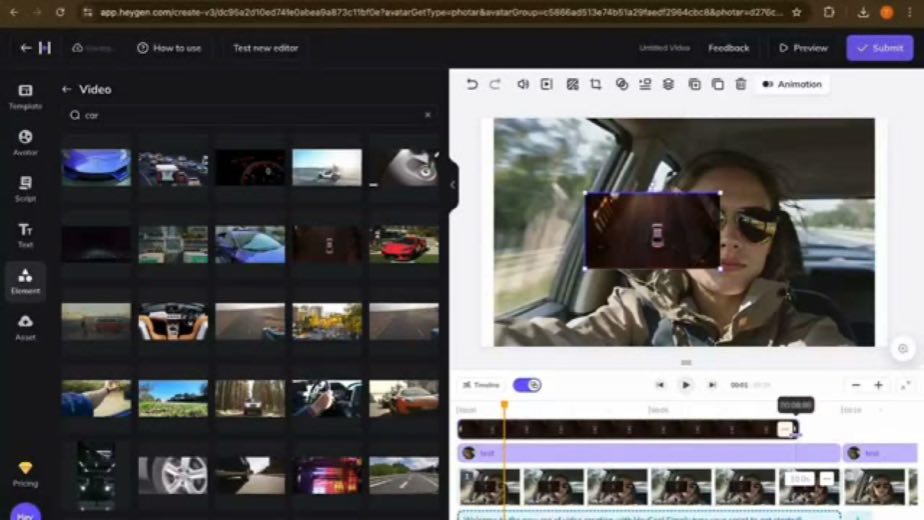Click Test new editor button
This screenshot has width=924, height=520.
266,48
